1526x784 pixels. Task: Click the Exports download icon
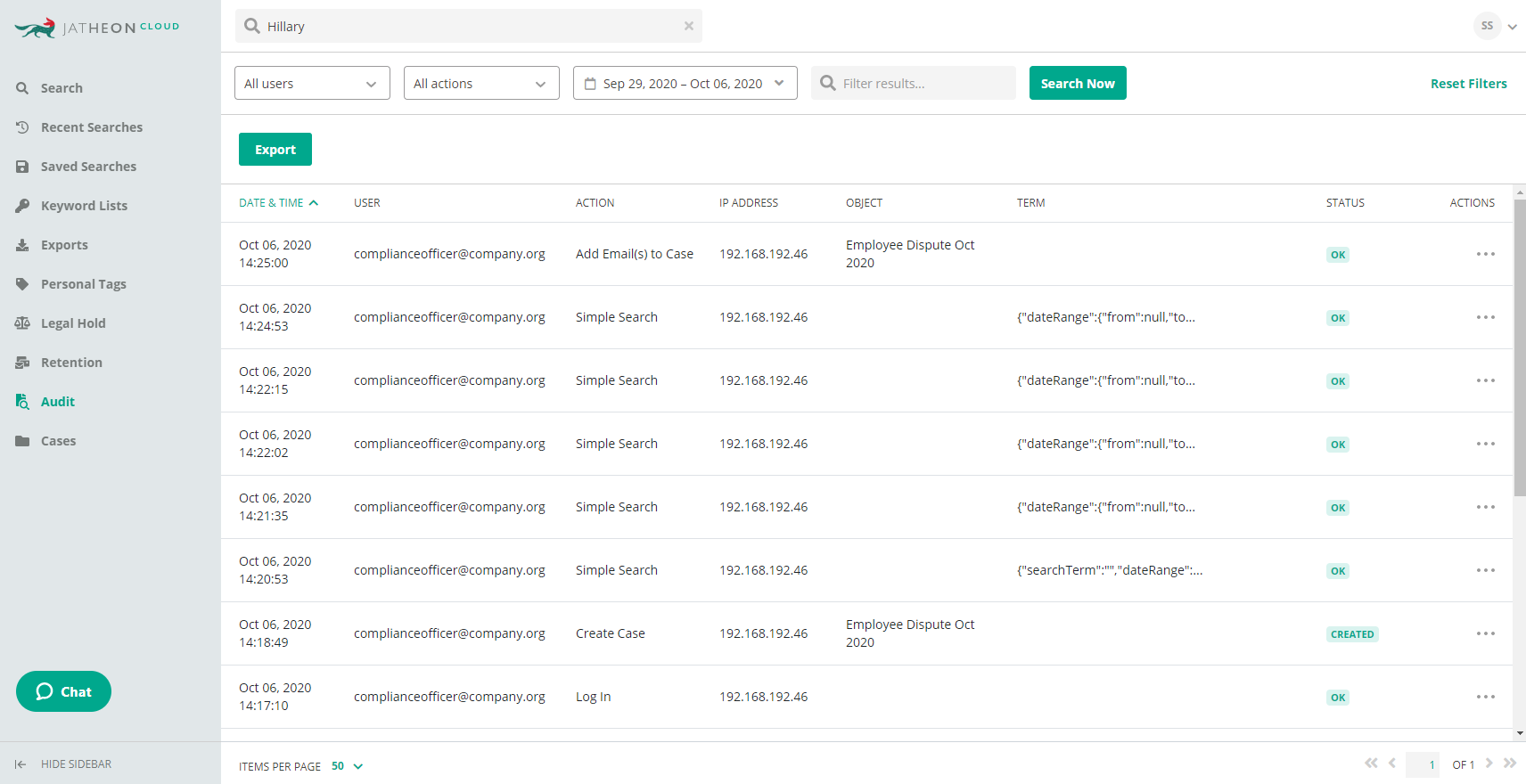22,245
